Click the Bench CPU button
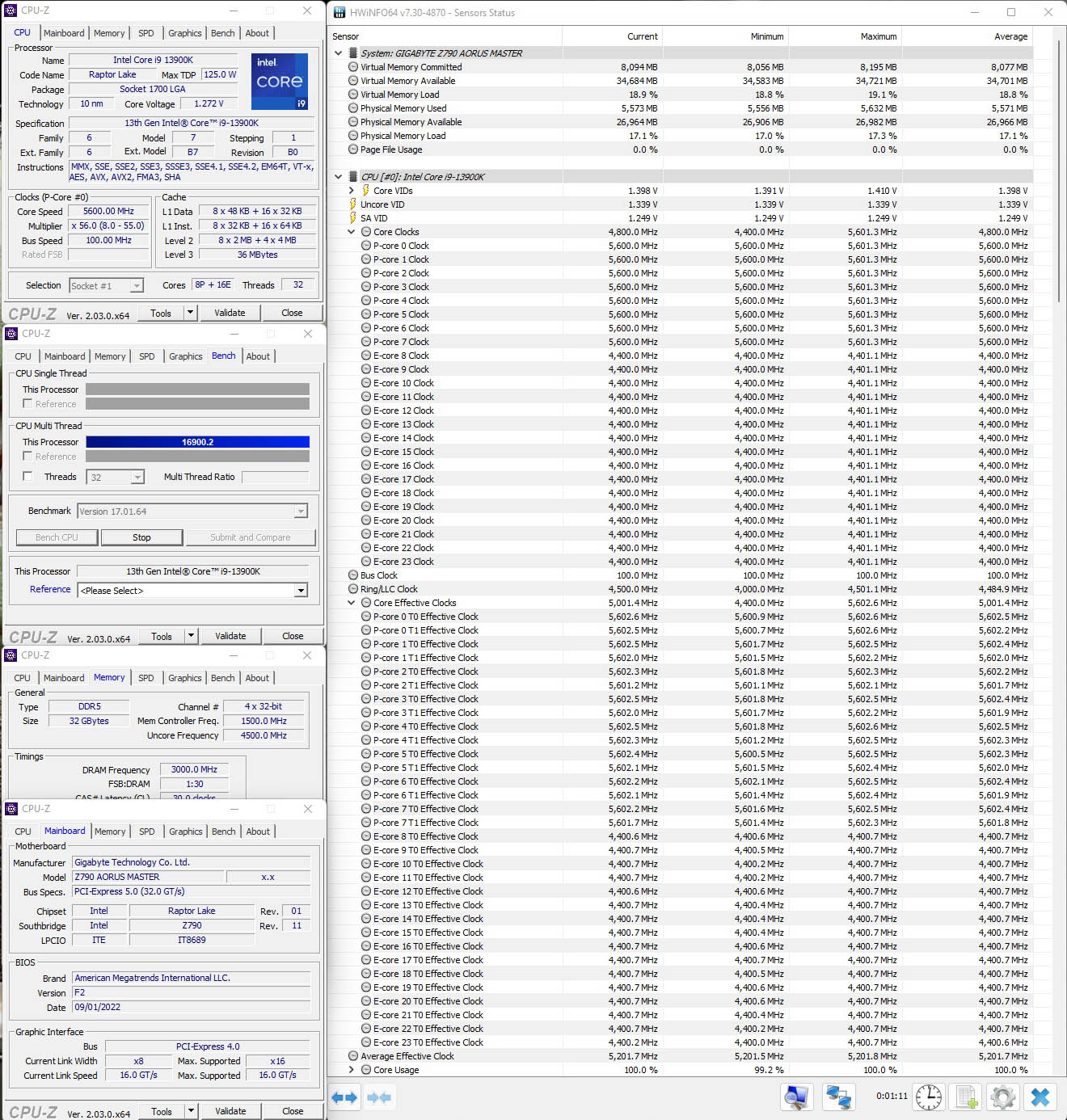Image resolution: width=1067 pixels, height=1120 pixels. tap(57, 537)
